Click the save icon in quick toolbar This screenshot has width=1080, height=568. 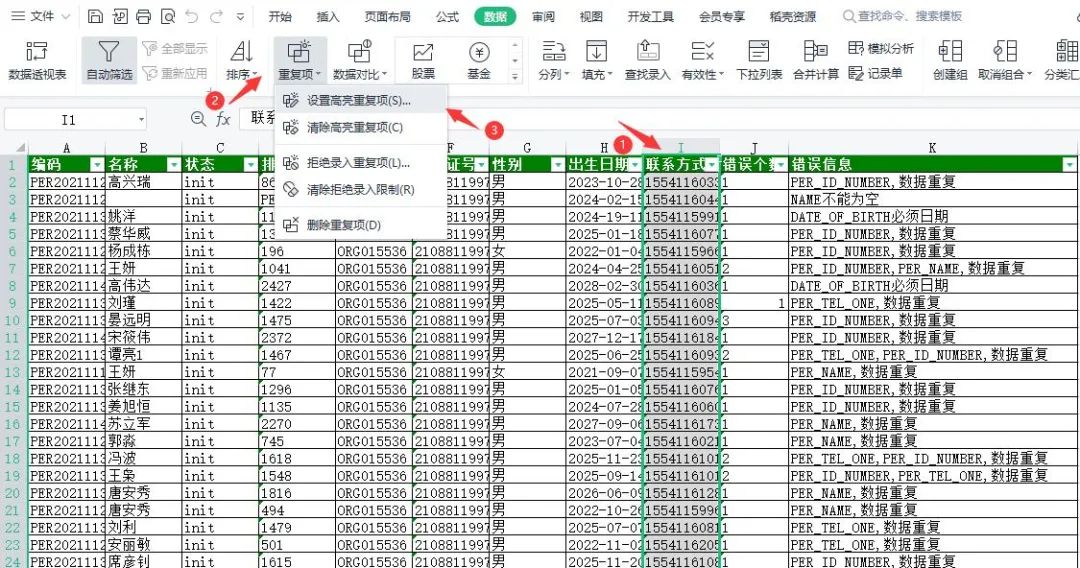96,17
